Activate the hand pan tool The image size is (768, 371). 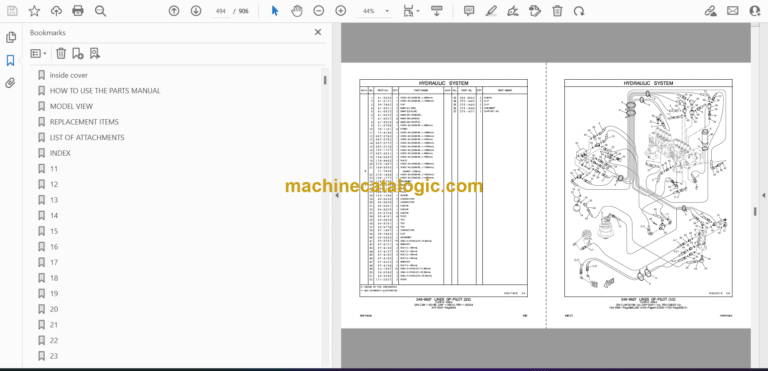pyautogui.click(x=297, y=11)
